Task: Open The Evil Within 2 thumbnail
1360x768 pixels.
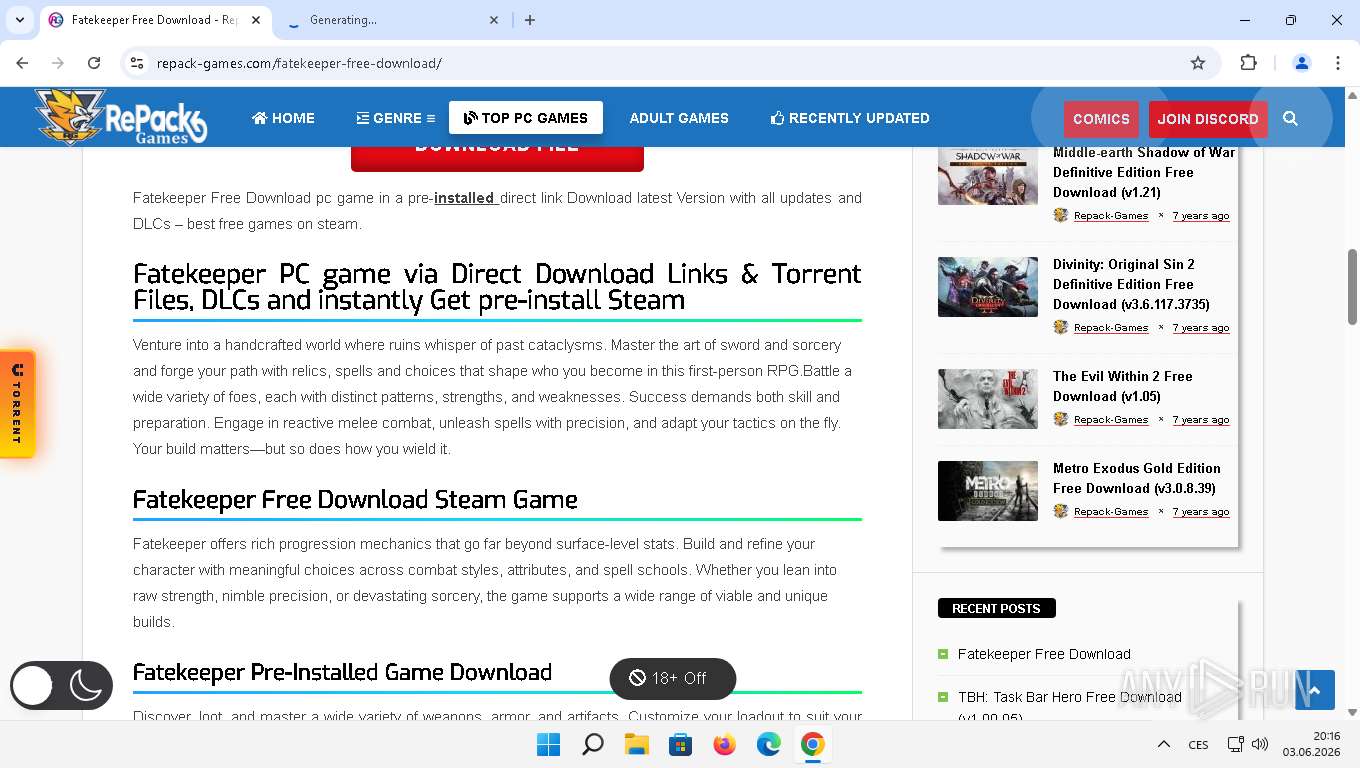Action: (988, 399)
